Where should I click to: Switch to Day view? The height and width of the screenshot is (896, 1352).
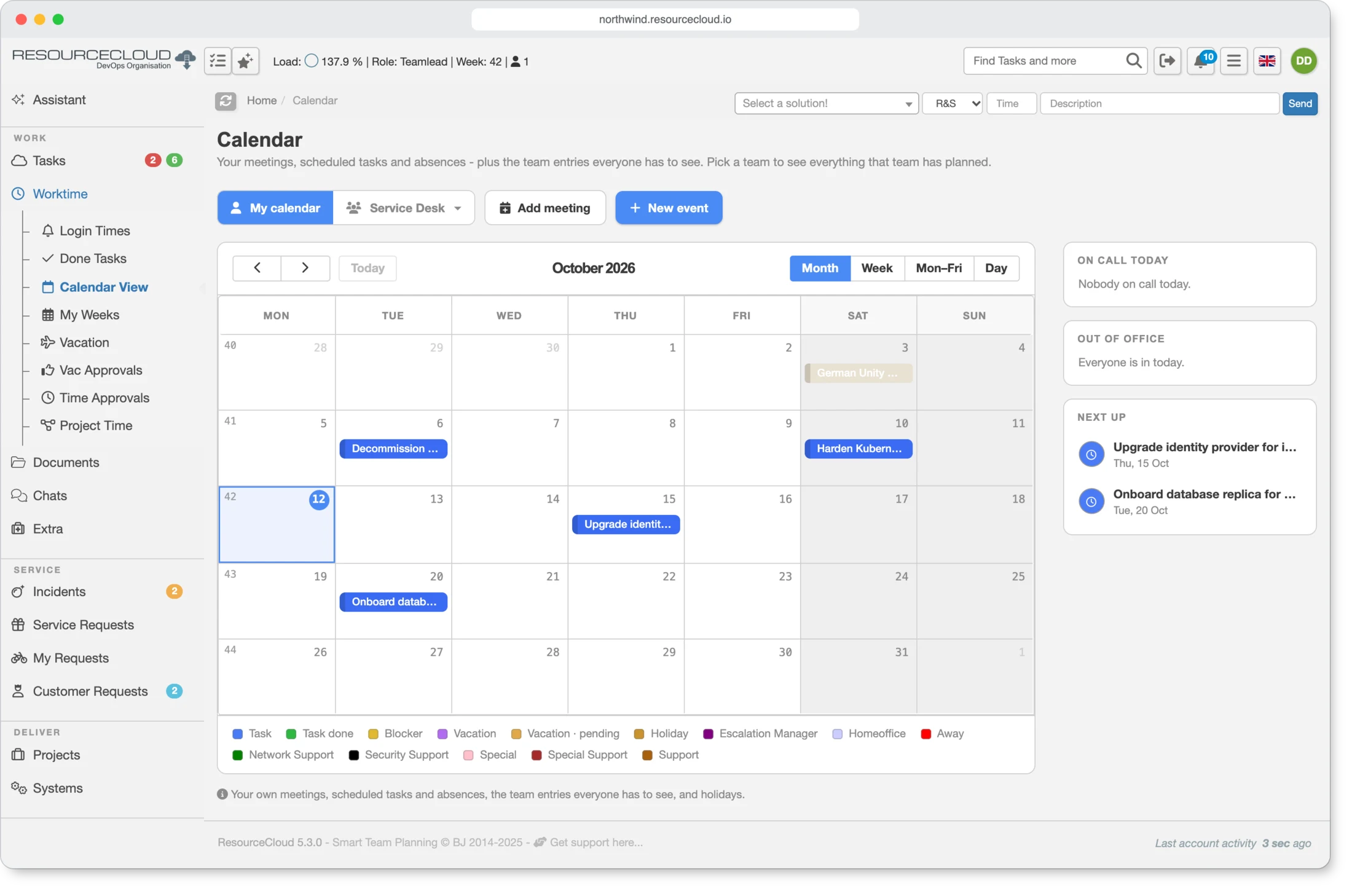tap(996, 268)
